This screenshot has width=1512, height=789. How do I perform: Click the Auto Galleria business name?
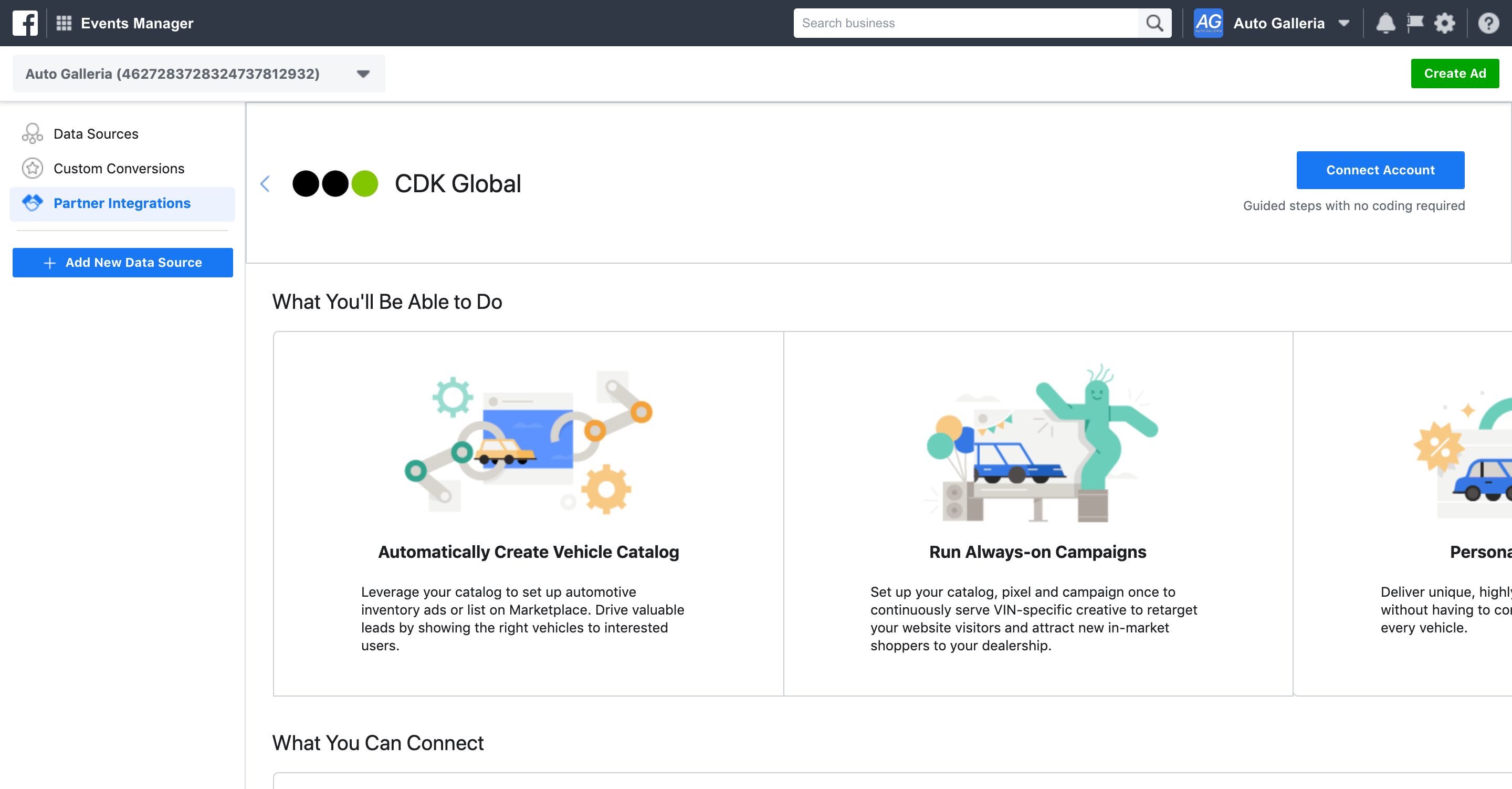point(1278,23)
